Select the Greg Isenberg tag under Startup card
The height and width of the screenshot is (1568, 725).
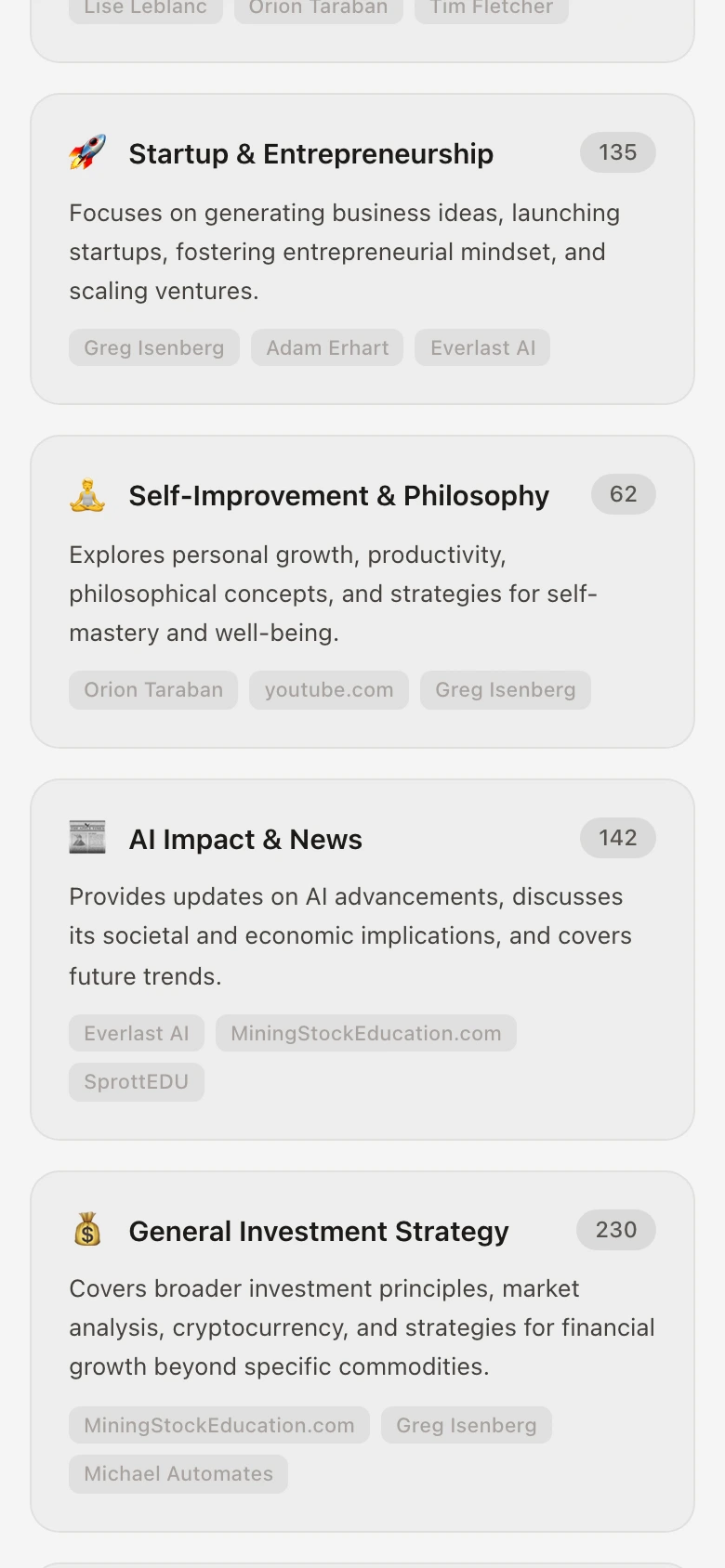coord(154,347)
